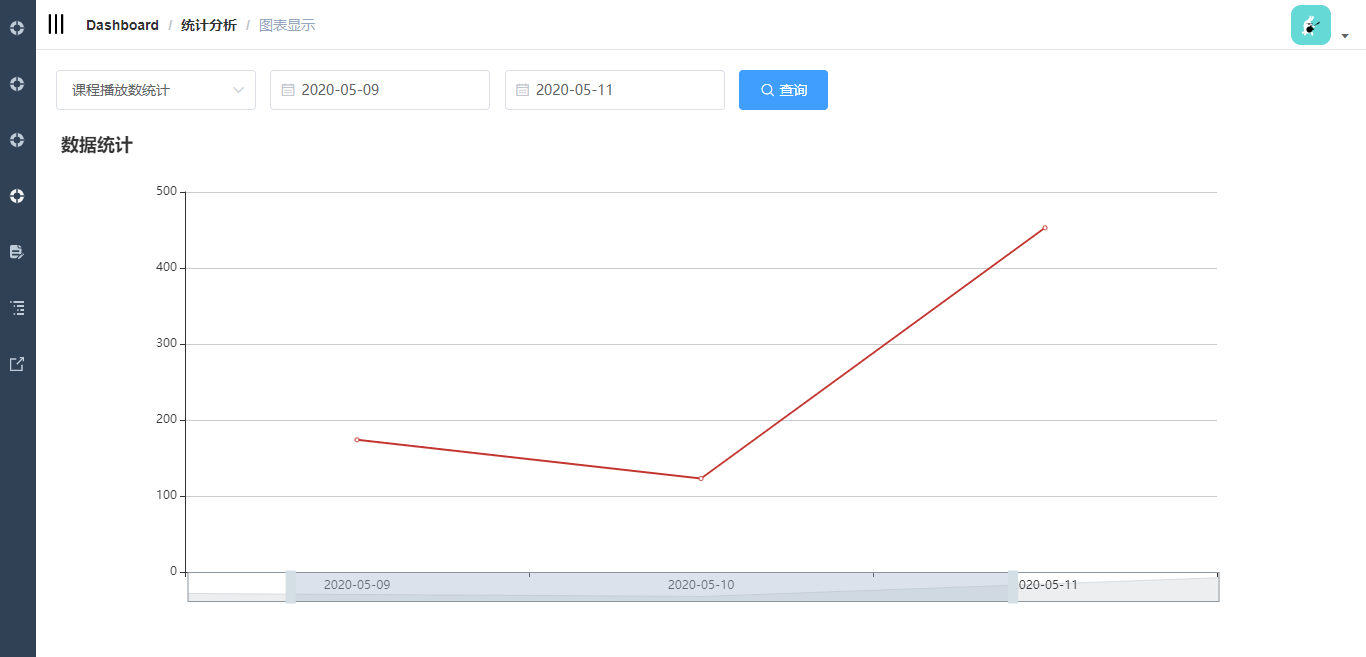
Task: Click the lowest data point on the line
Action: (x=701, y=478)
